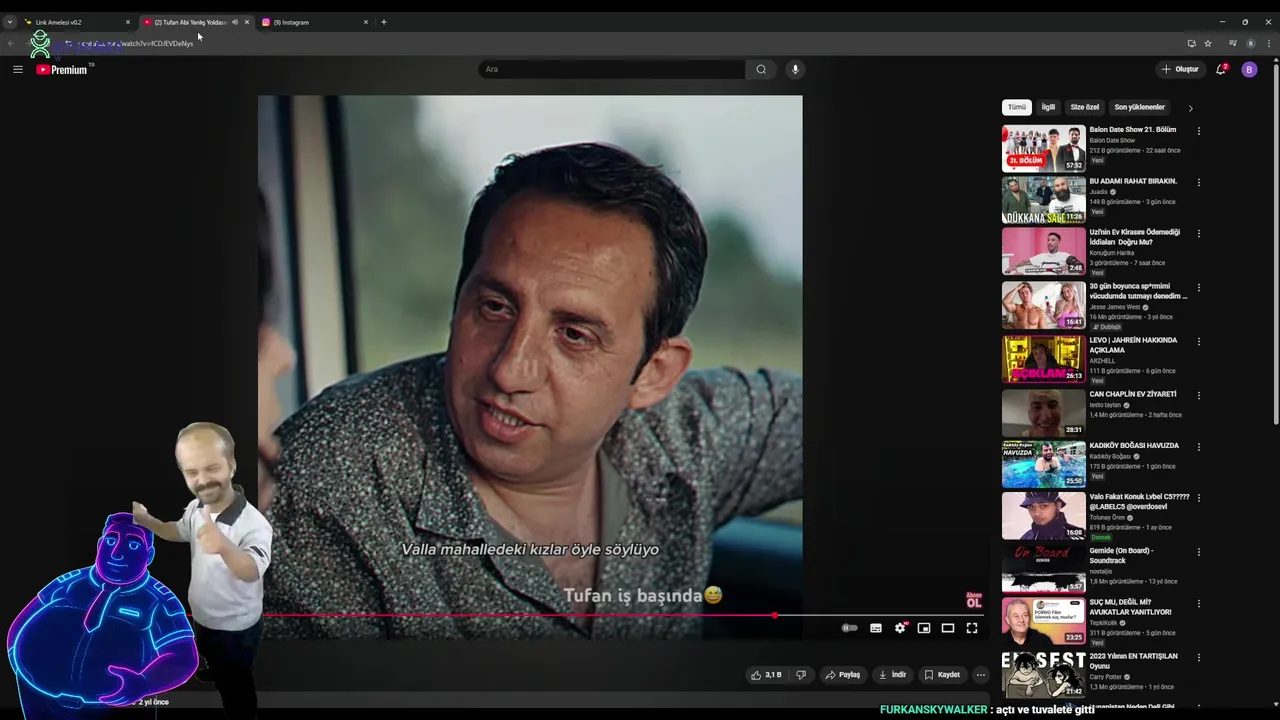Open the notifications bell
The width and height of the screenshot is (1280, 720).
(x=1221, y=69)
